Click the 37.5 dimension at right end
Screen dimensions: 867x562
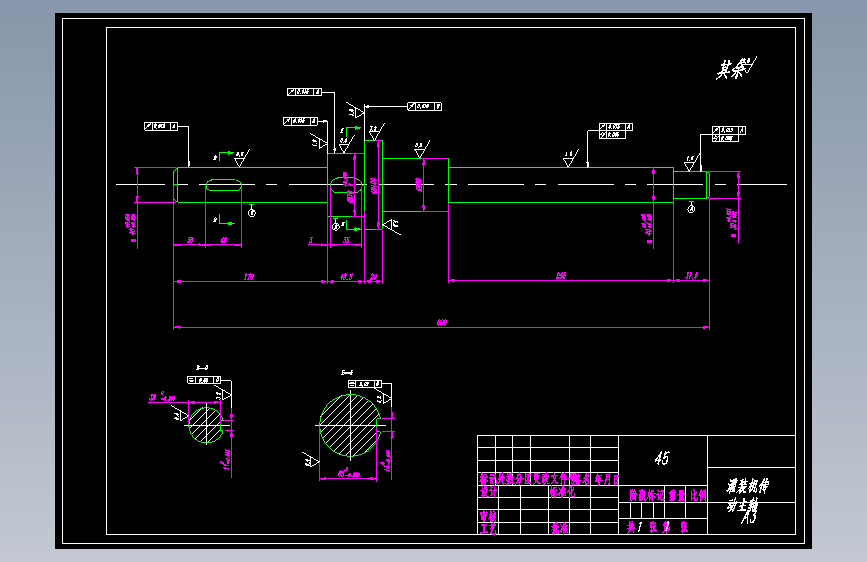point(691,275)
